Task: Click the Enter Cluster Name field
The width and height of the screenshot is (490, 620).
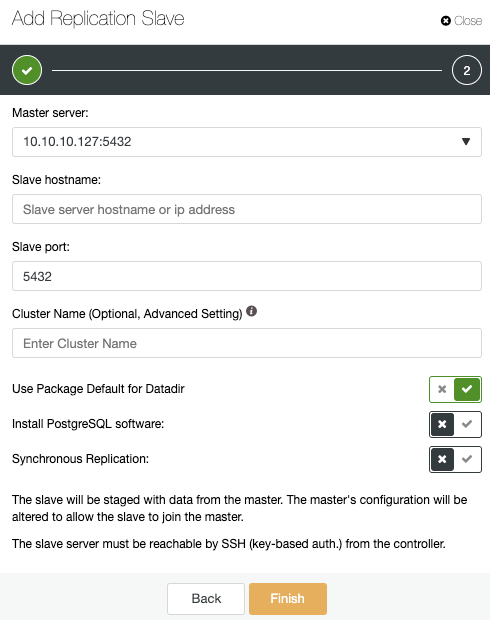Action: tap(247, 343)
